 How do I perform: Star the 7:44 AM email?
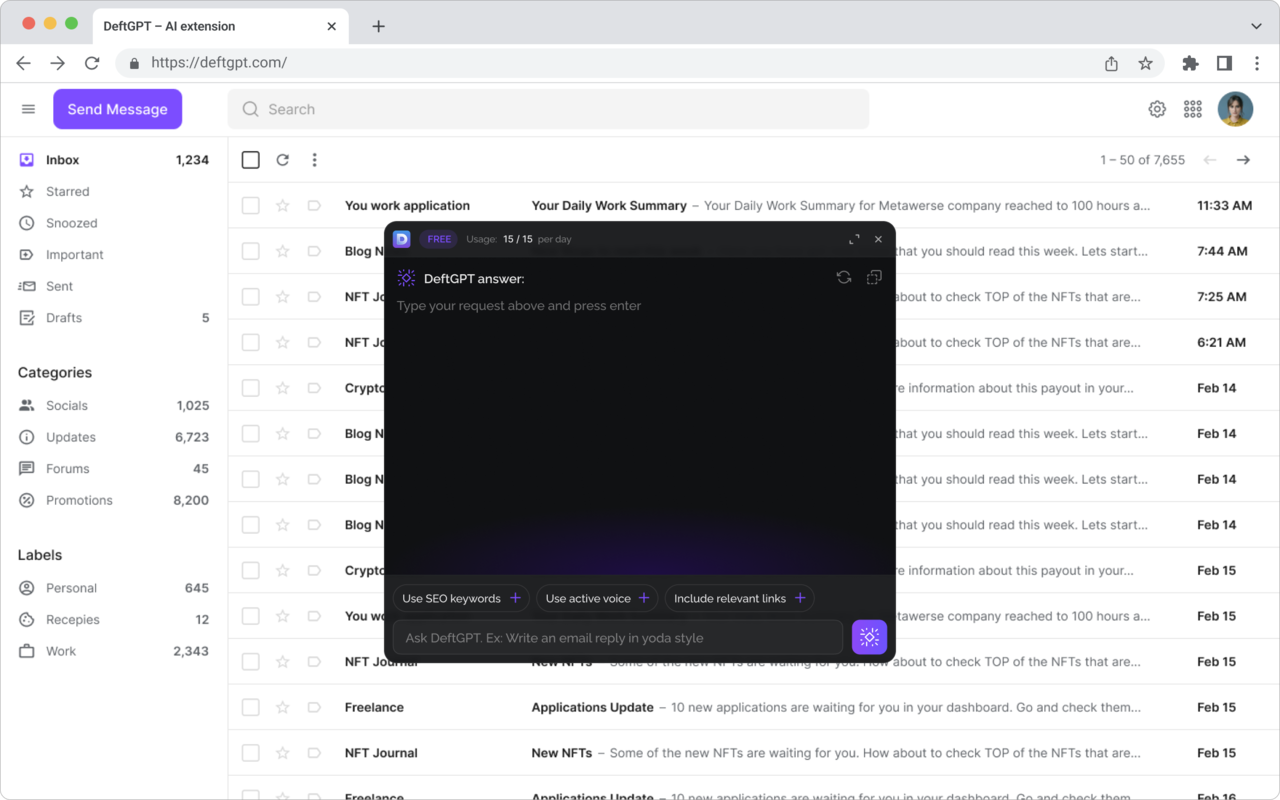(283, 251)
